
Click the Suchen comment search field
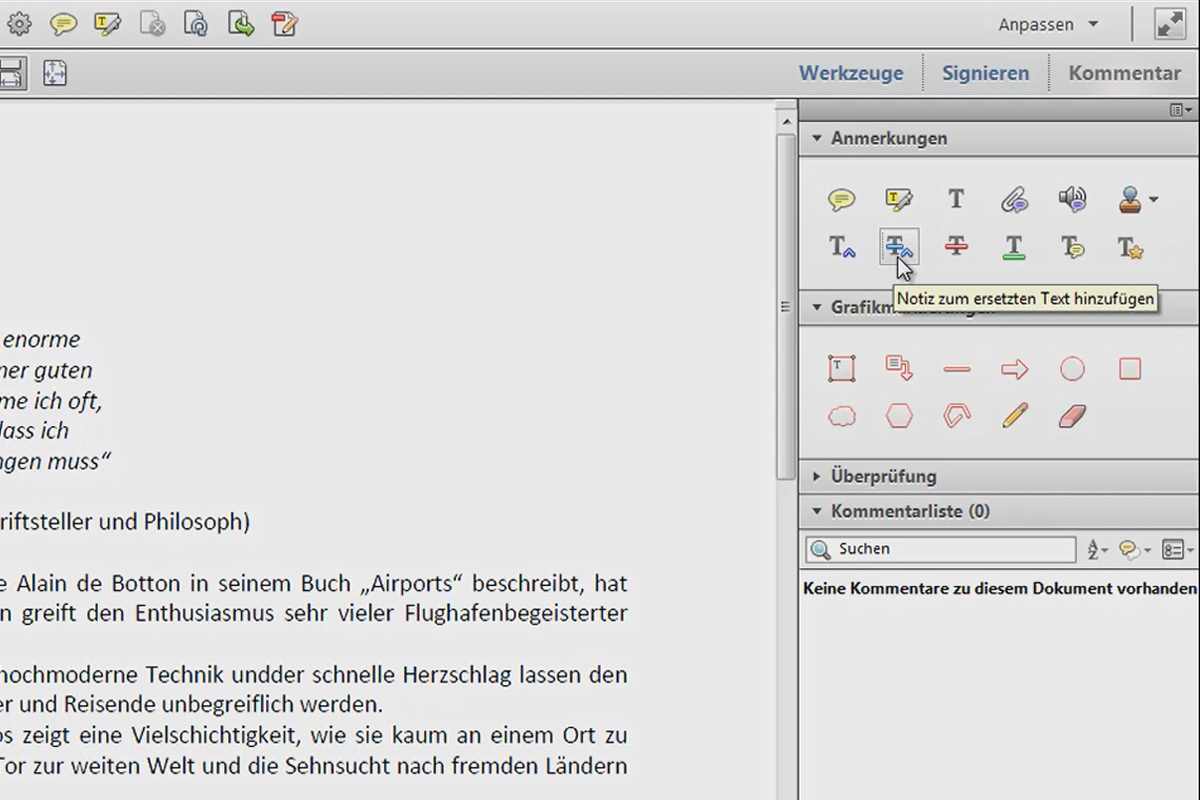click(x=941, y=549)
